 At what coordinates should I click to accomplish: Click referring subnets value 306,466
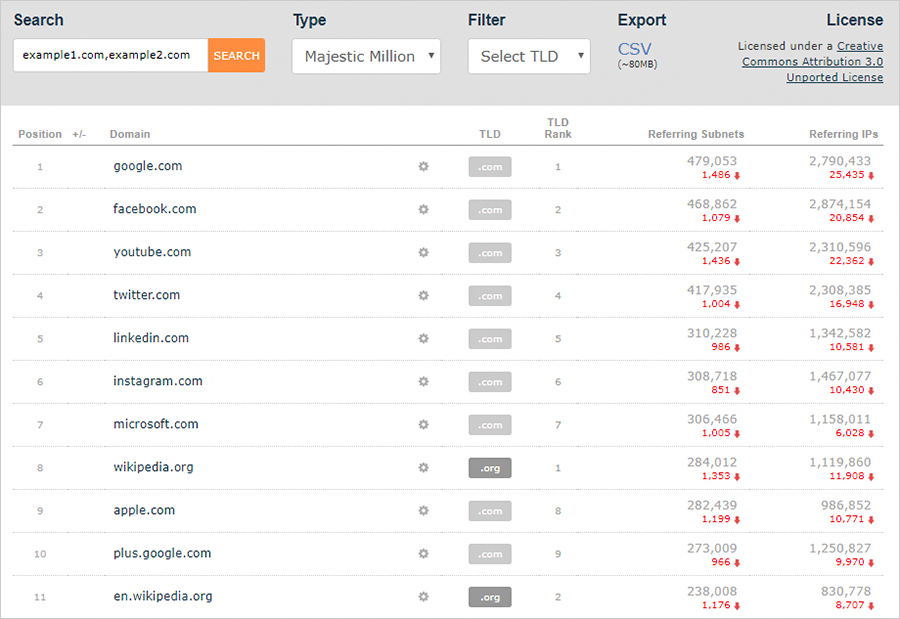click(712, 420)
